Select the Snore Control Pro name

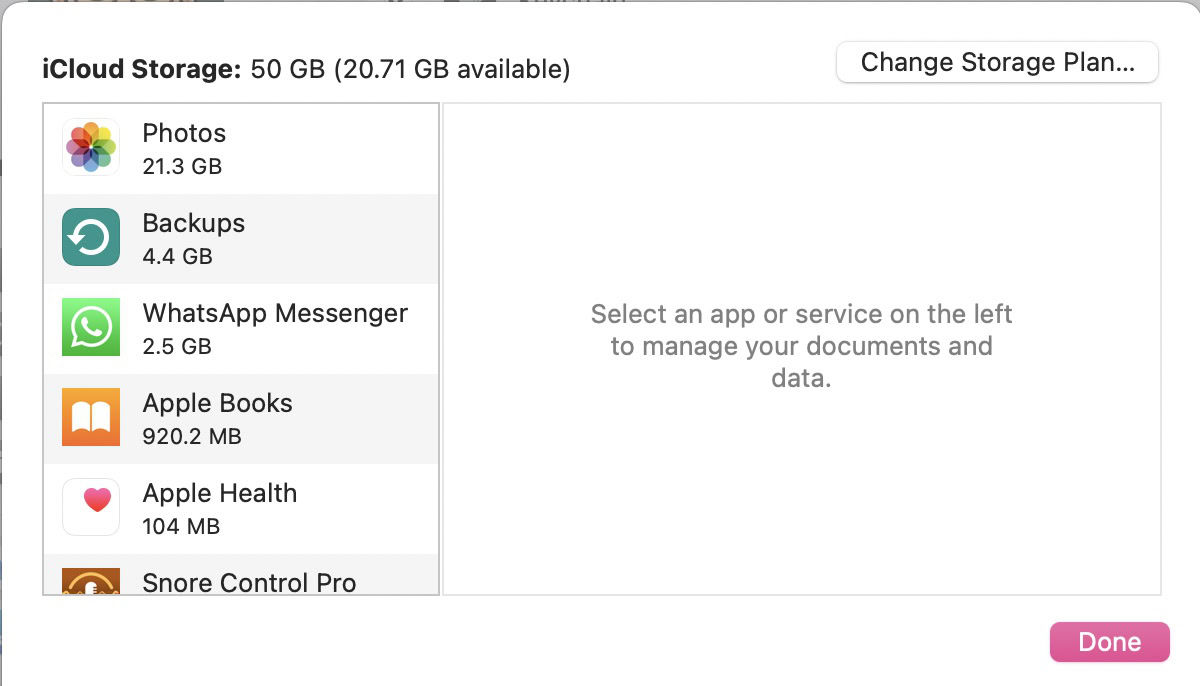[249, 582]
